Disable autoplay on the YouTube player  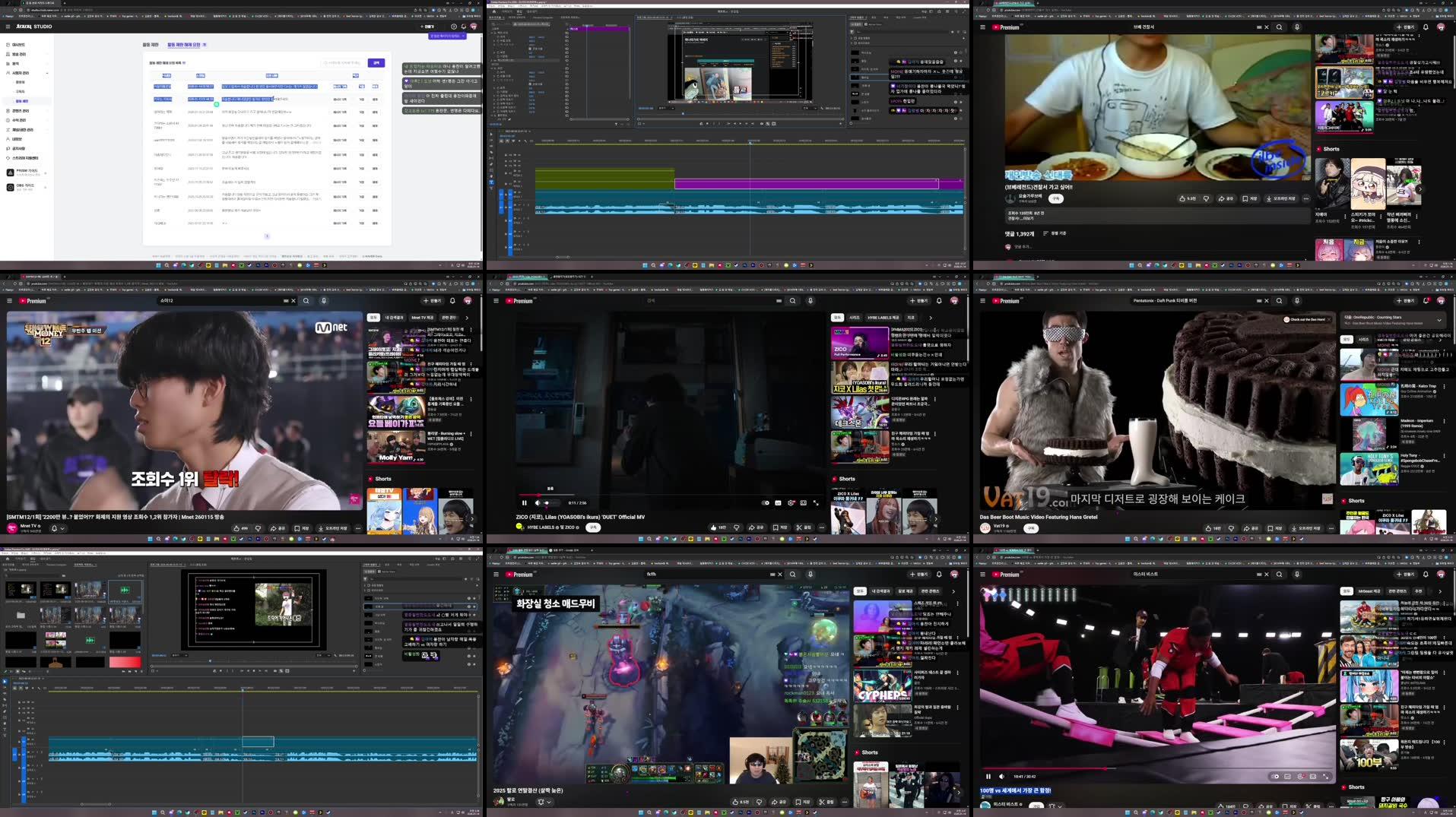click(766, 502)
